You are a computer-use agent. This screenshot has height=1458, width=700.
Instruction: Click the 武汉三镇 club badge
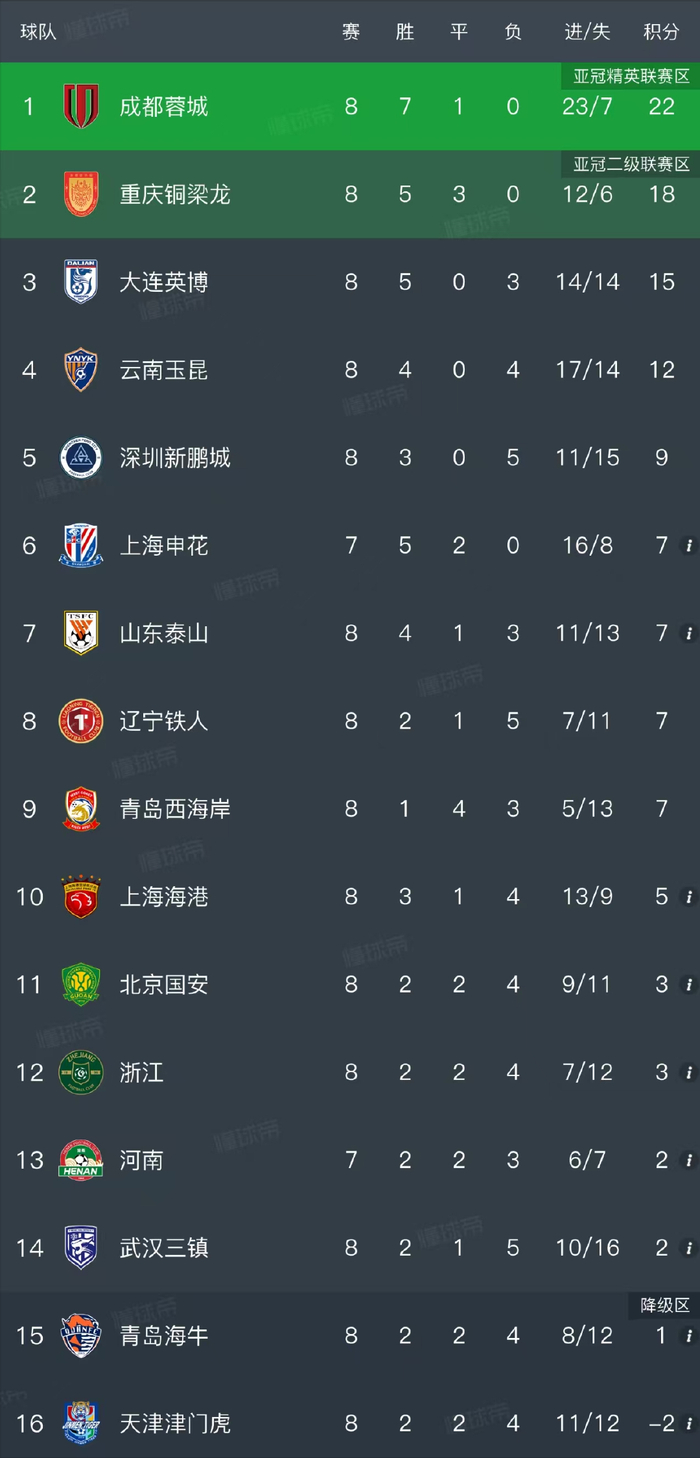tap(81, 1247)
